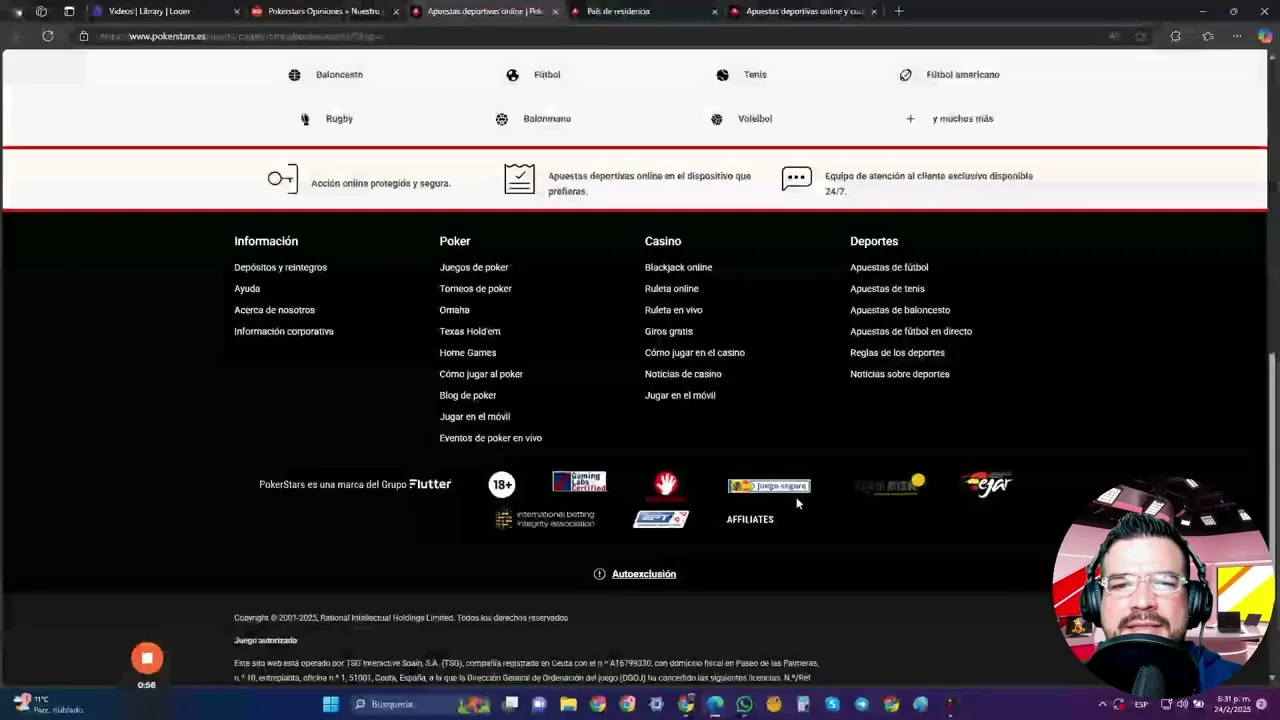Click the 18+ age restriction badge
This screenshot has width=1280, height=720.
click(502, 485)
